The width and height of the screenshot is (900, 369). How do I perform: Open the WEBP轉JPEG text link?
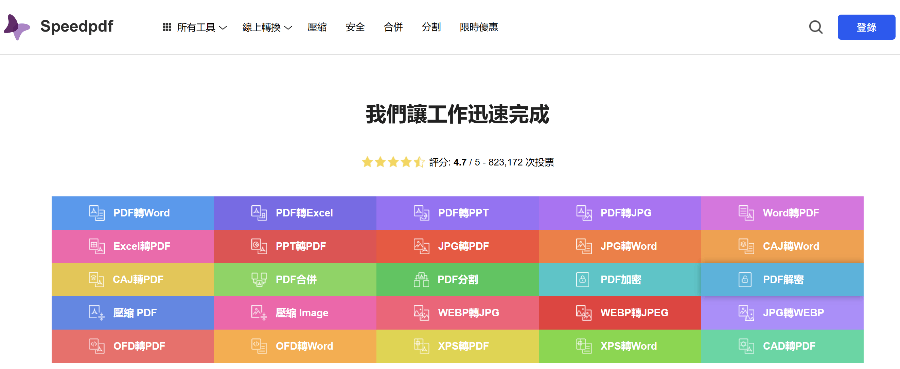634,313
